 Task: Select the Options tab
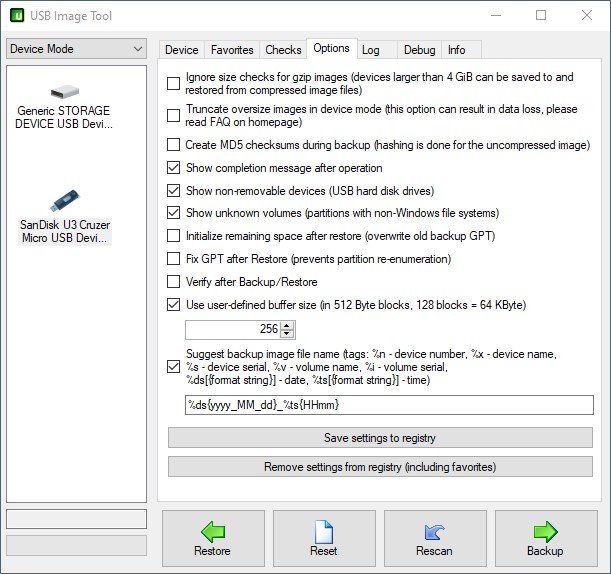[332, 48]
